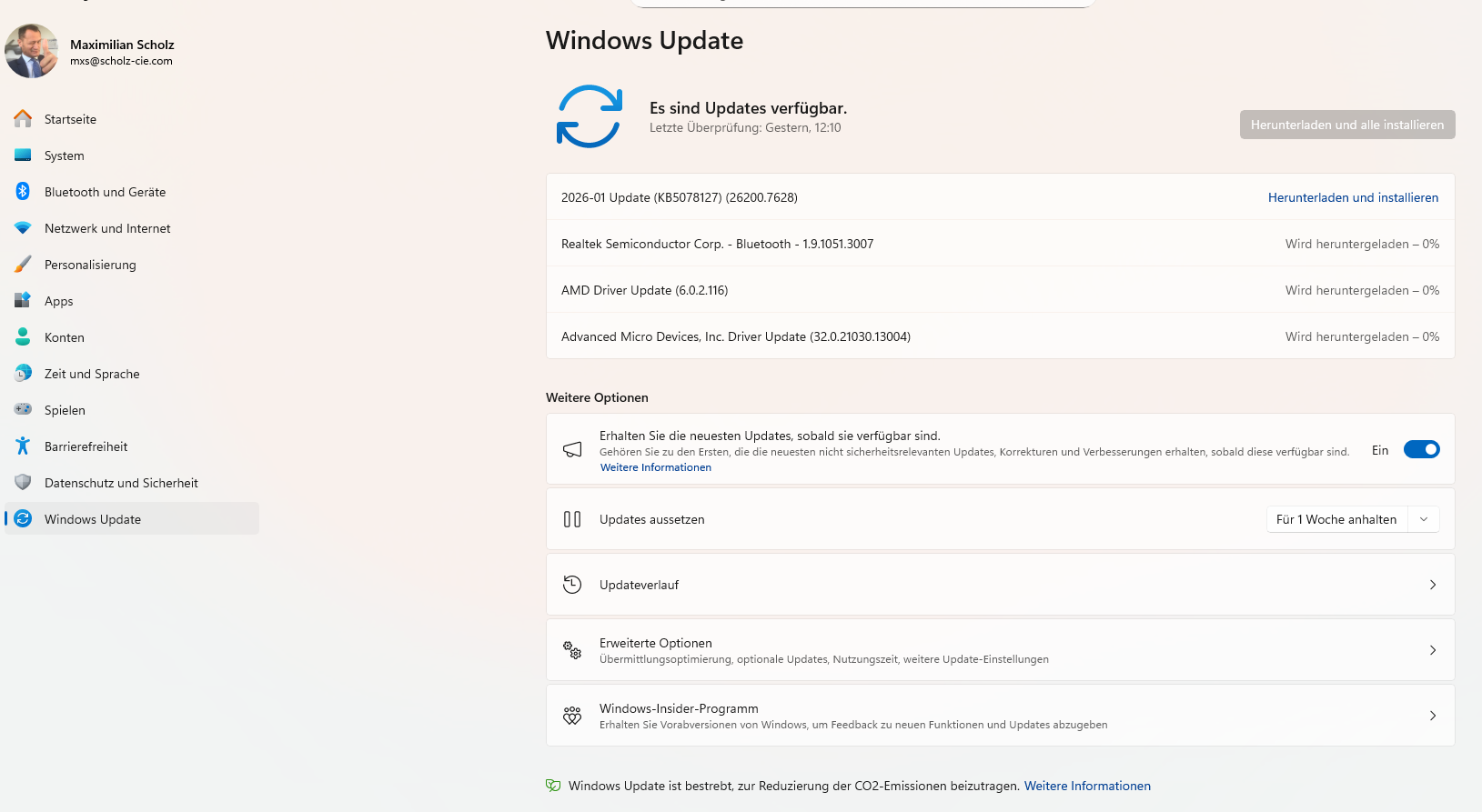Click mxs@scholz-cie.com email address
The width and height of the screenshot is (1482, 812).
121,61
